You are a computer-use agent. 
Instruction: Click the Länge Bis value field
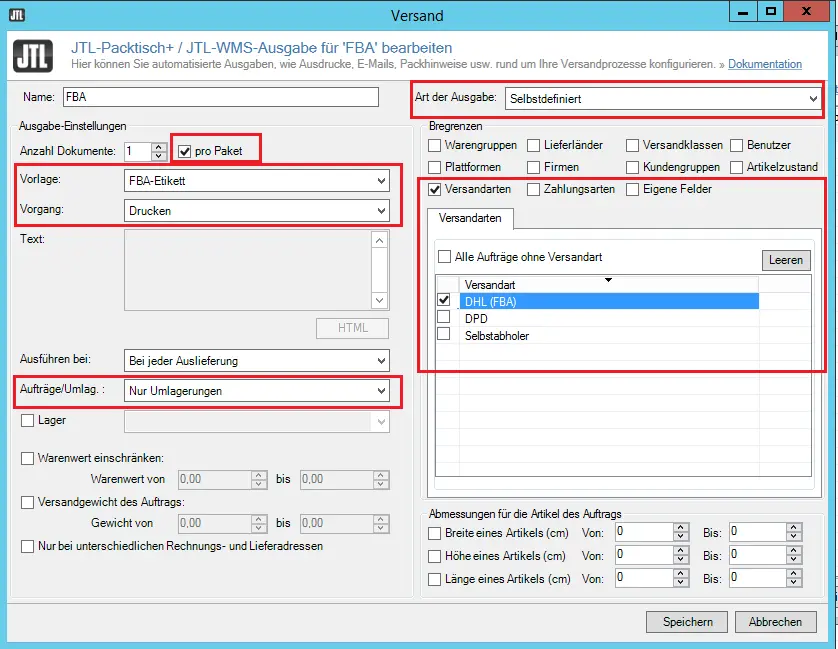tap(758, 578)
